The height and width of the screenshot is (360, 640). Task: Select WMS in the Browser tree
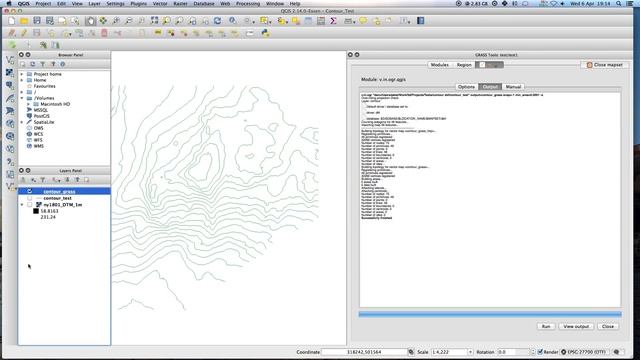[x=39, y=146]
